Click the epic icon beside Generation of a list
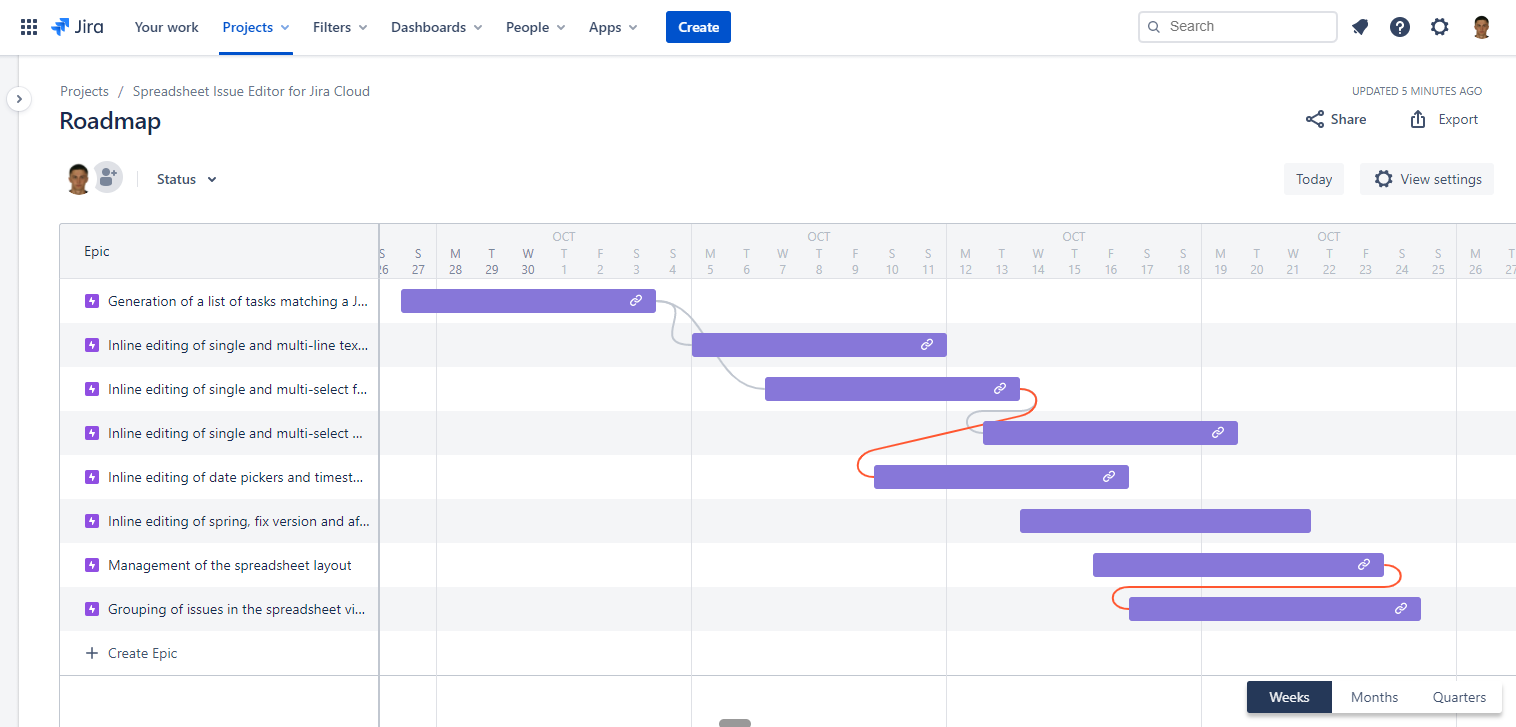This screenshot has height=727, width=1516. click(92, 301)
